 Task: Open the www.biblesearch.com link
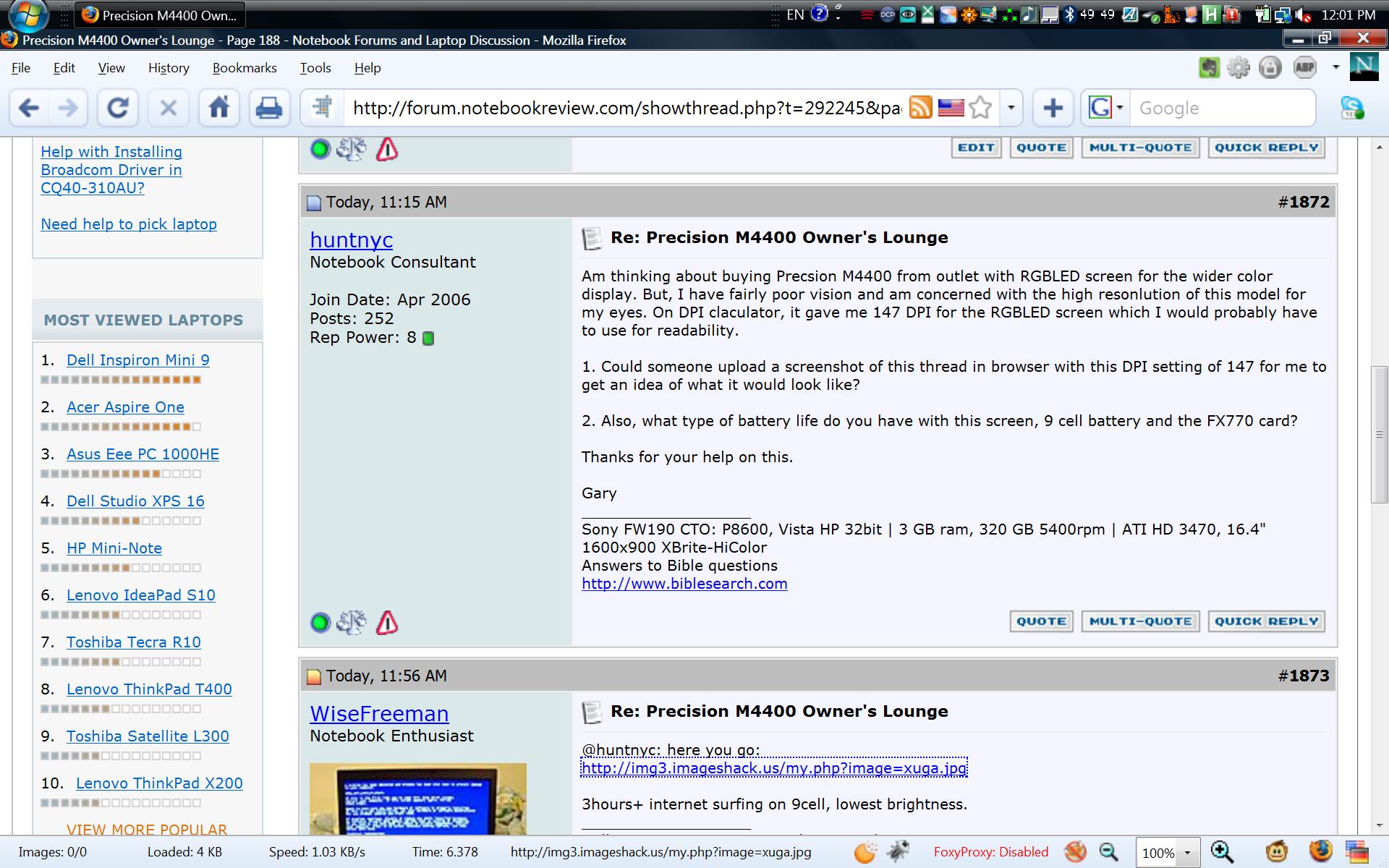[684, 584]
